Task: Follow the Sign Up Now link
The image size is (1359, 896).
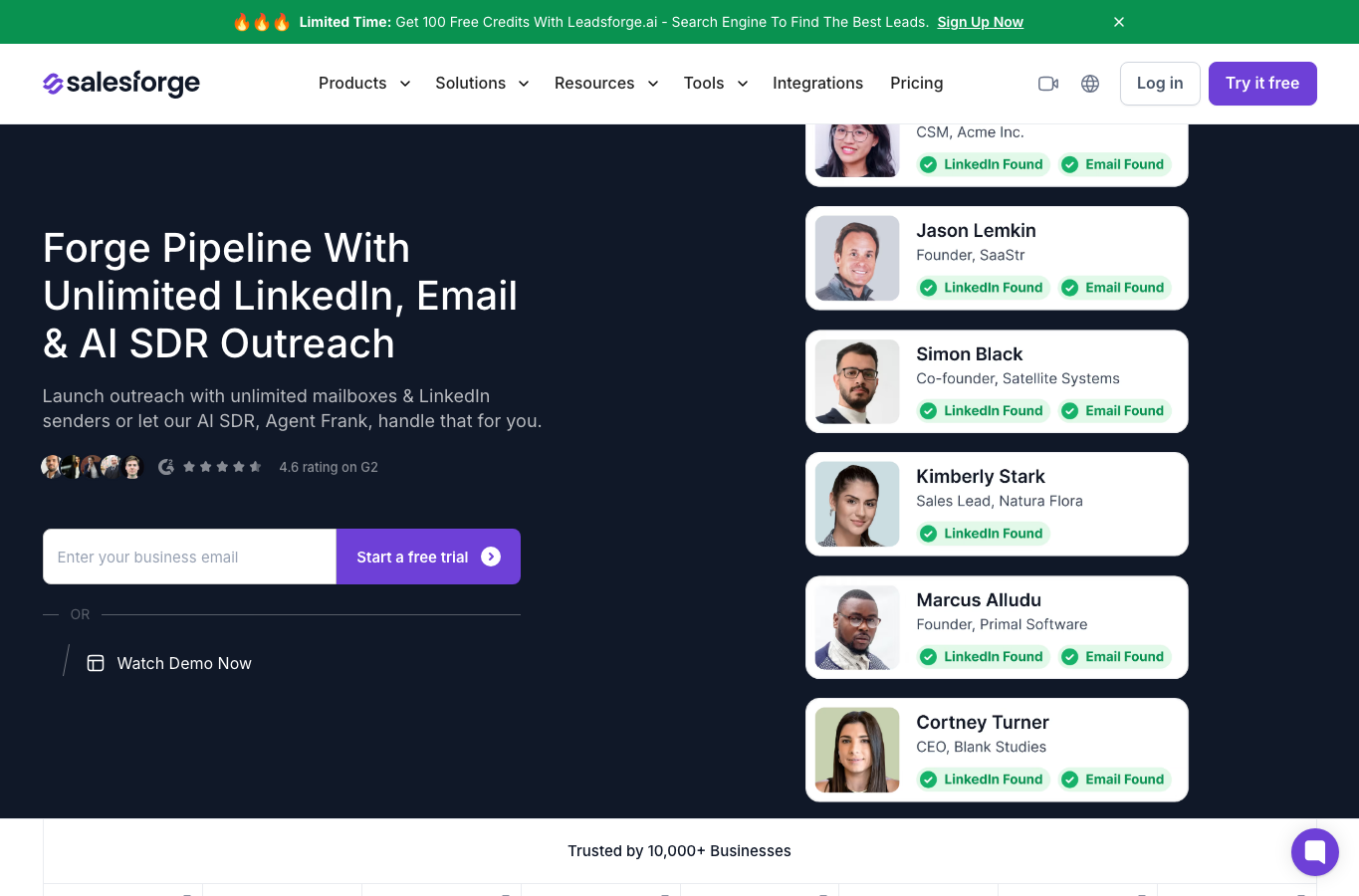Action: click(x=980, y=22)
